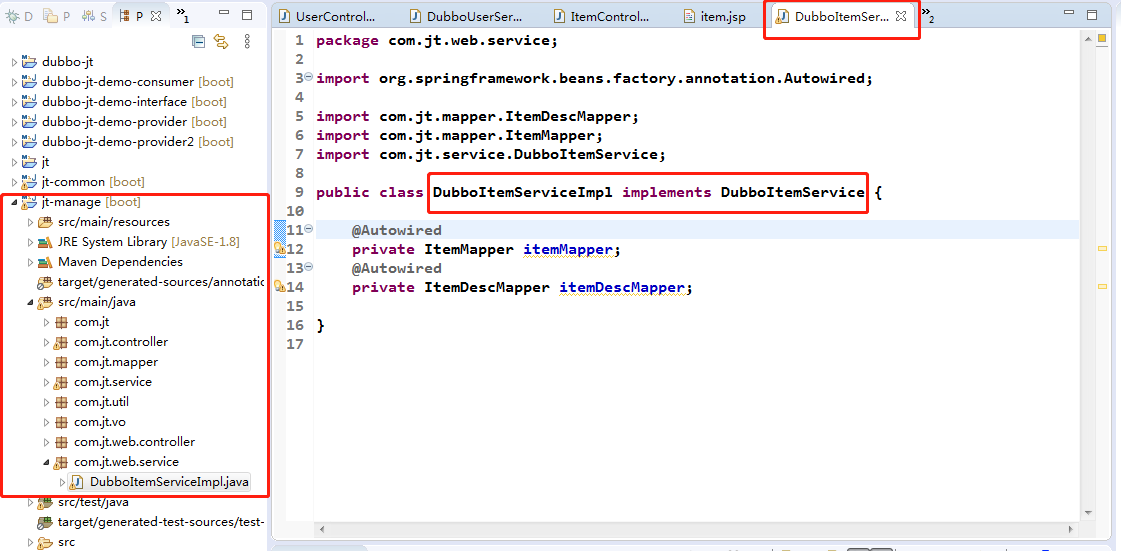Click DubboItemServiceImpl class name in code
The height and width of the screenshot is (551, 1121).
pyautogui.click(x=523, y=192)
